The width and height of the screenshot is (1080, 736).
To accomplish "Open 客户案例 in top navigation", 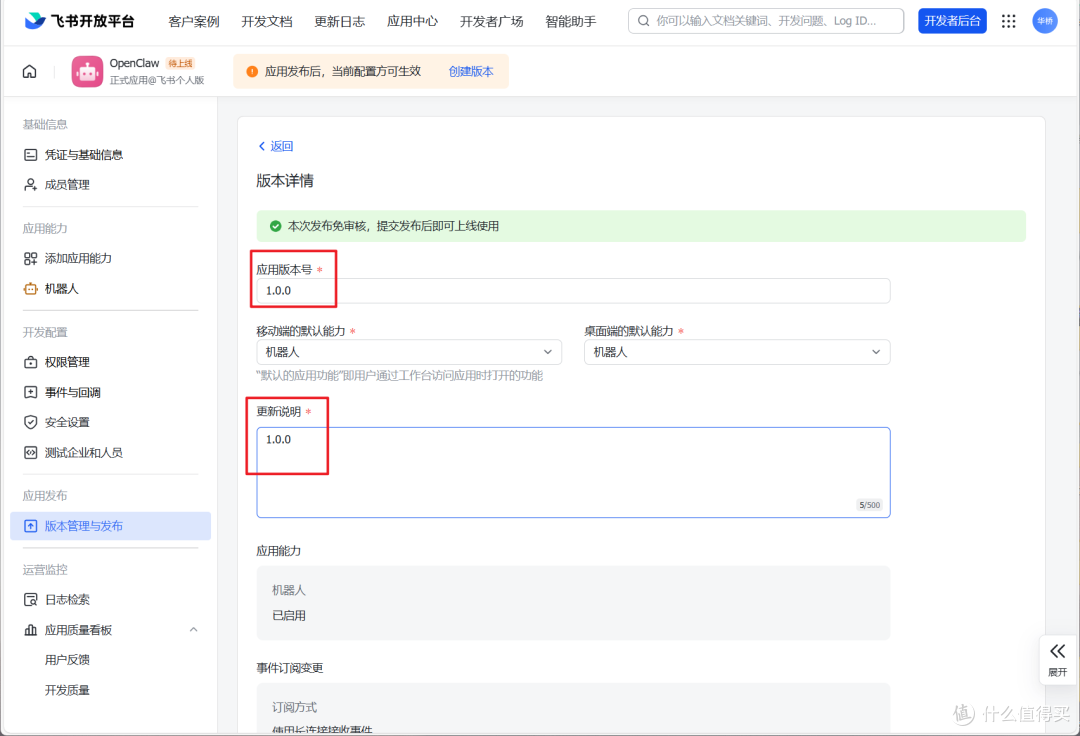I will 194,21.
